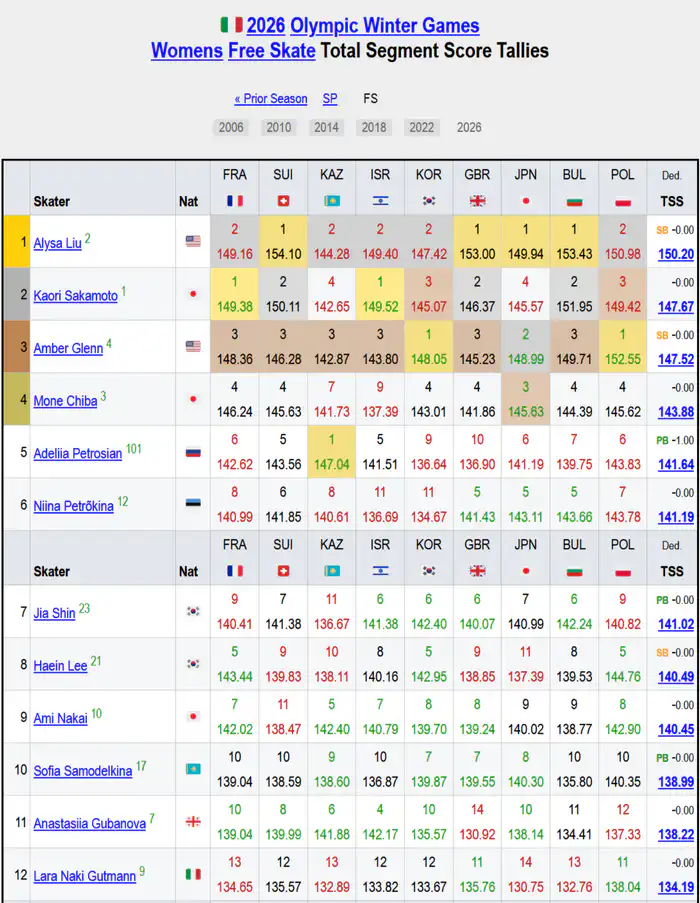The image size is (700, 903).
Task: Click the Italy flag icon in title
Action: pos(231,25)
